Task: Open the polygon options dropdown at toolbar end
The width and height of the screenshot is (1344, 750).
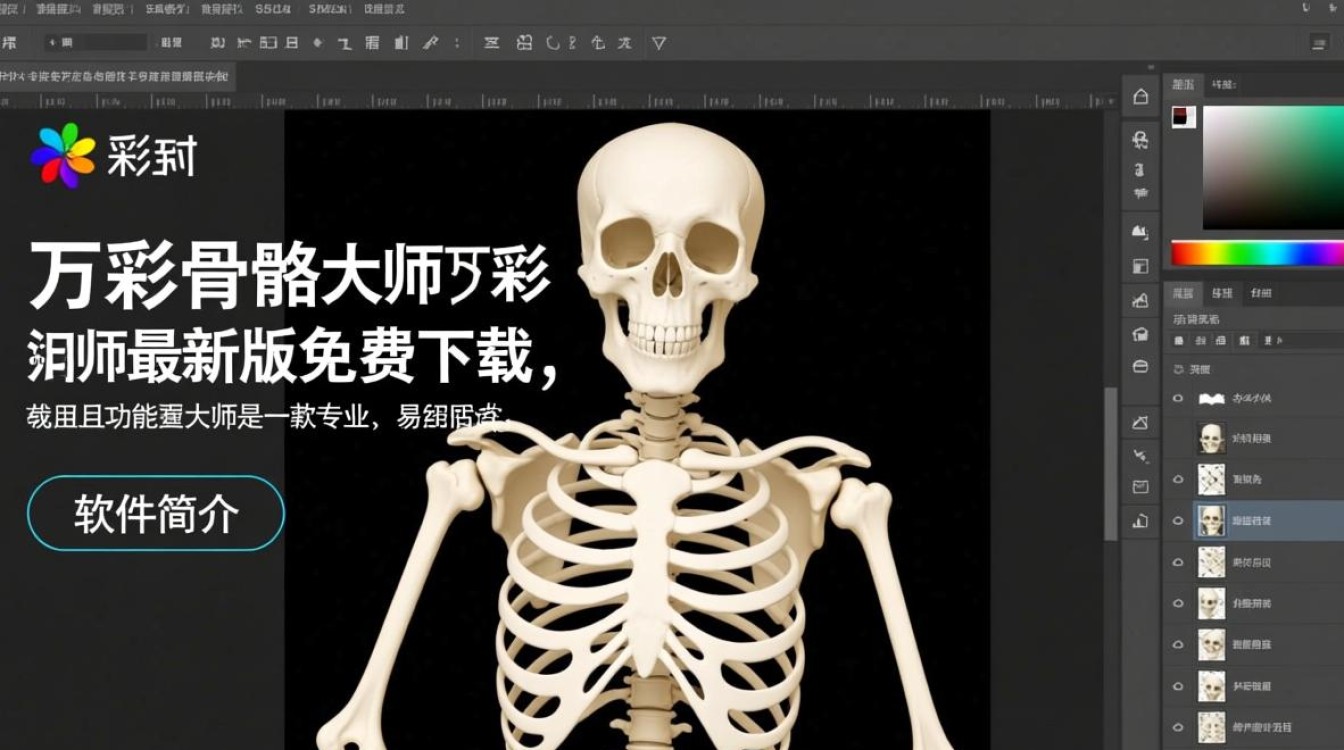Action: pos(660,43)
